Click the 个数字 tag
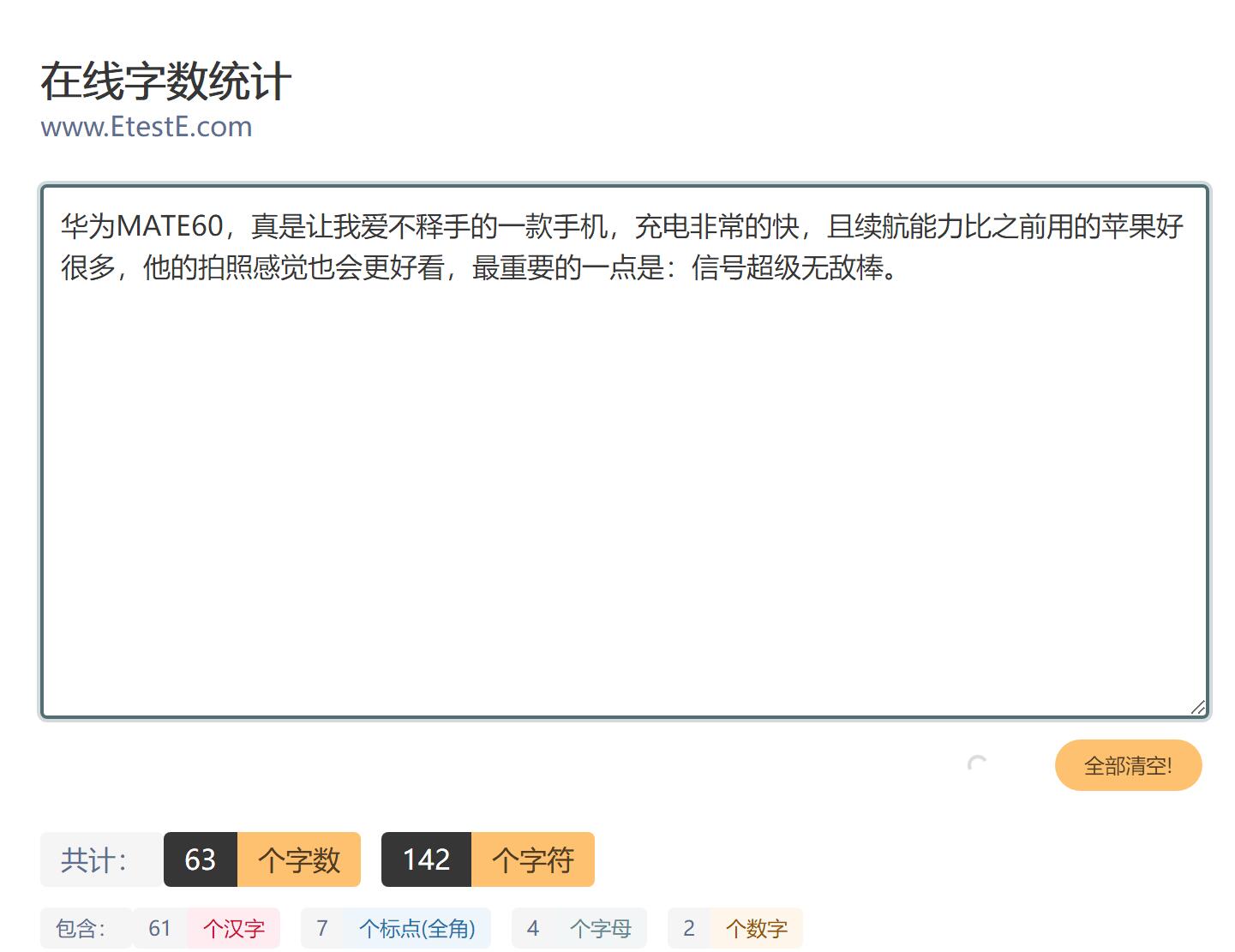The image size is (1235, 952). point(757,928)
